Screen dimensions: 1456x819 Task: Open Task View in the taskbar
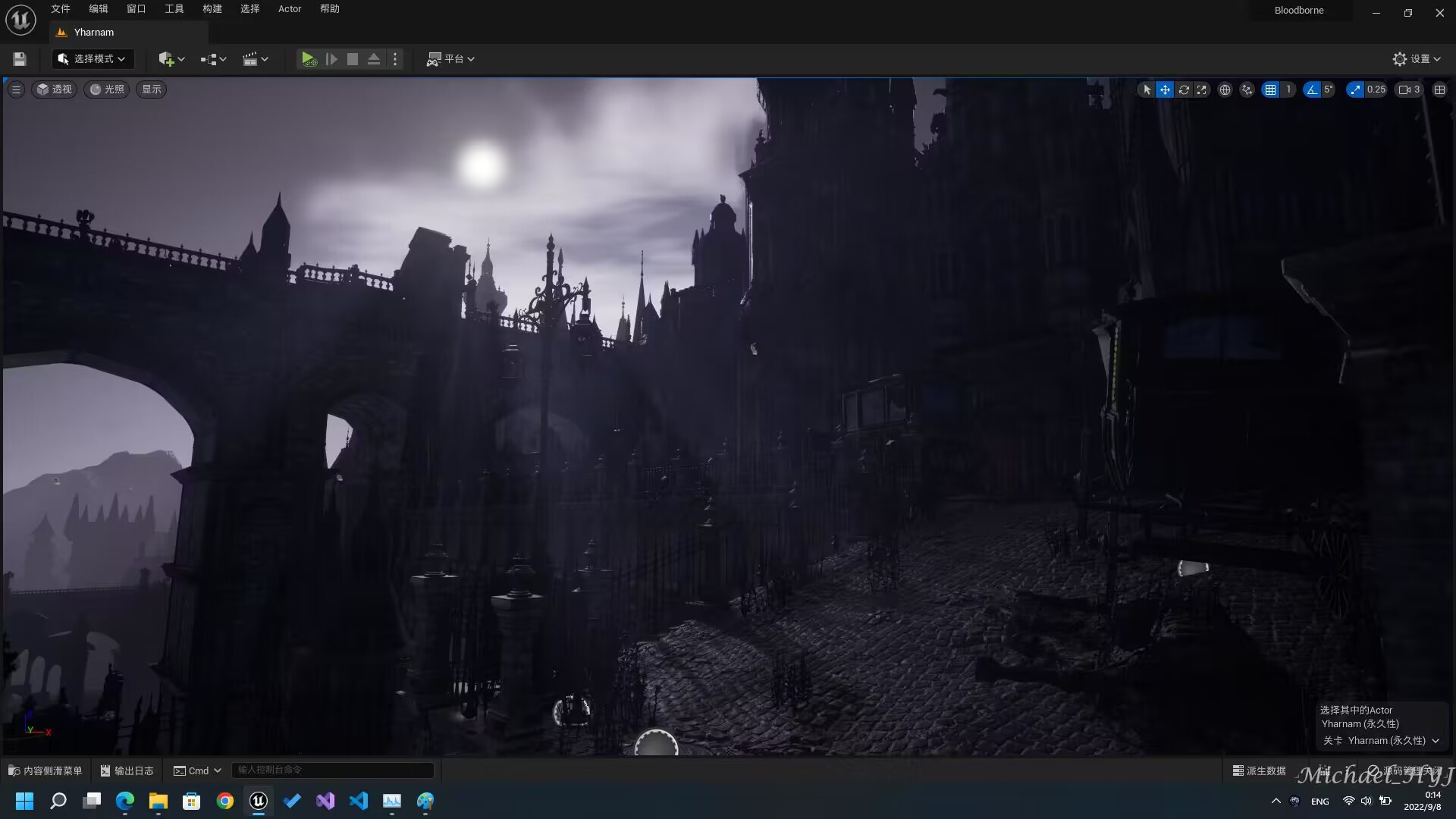tap(92, 801)
